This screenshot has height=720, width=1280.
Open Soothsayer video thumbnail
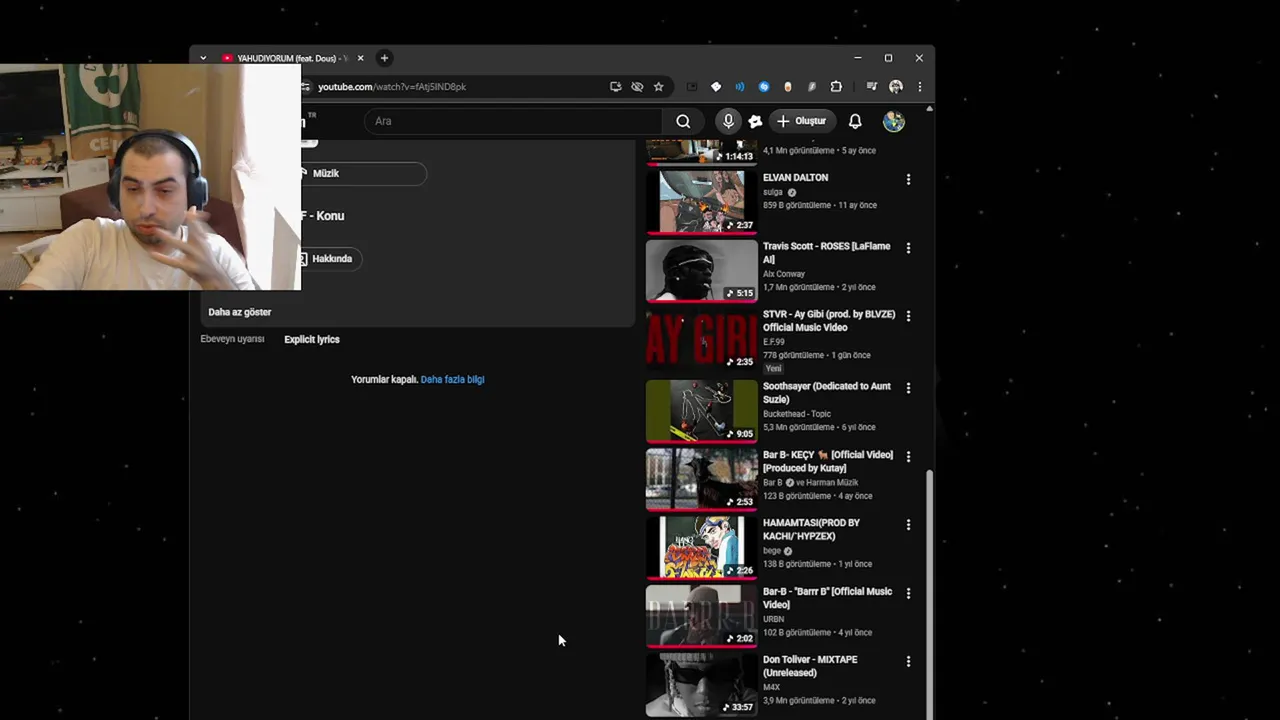click(701, 410)
